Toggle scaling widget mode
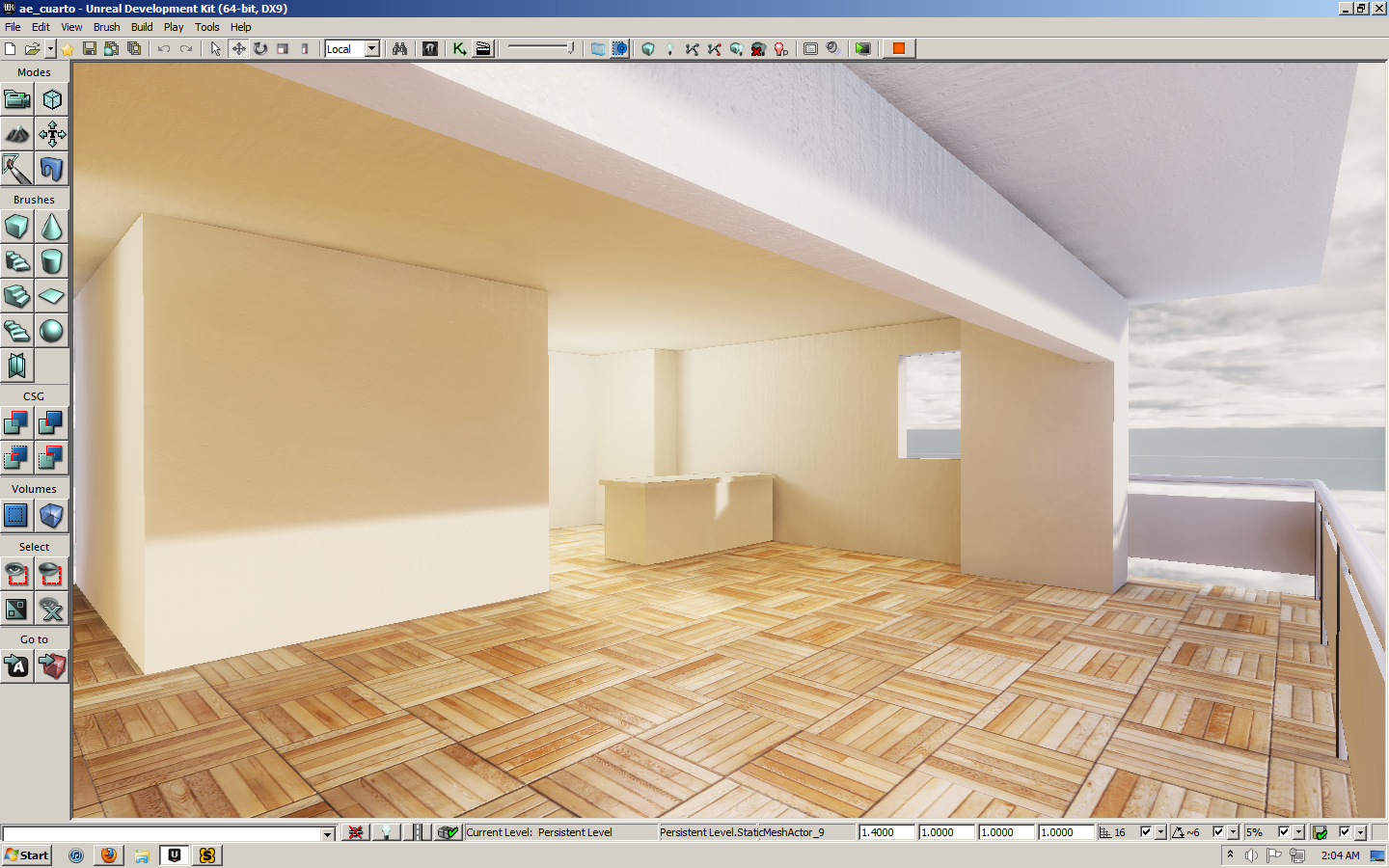This screenshot has height=868, width=1389. pos(283,48)
